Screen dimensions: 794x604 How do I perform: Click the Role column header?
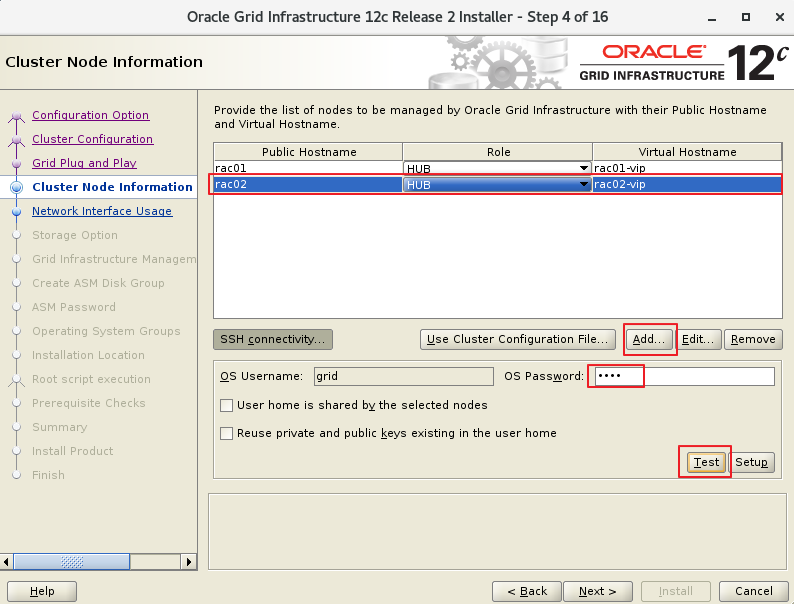pyautogui.click(x=498, y=152)
